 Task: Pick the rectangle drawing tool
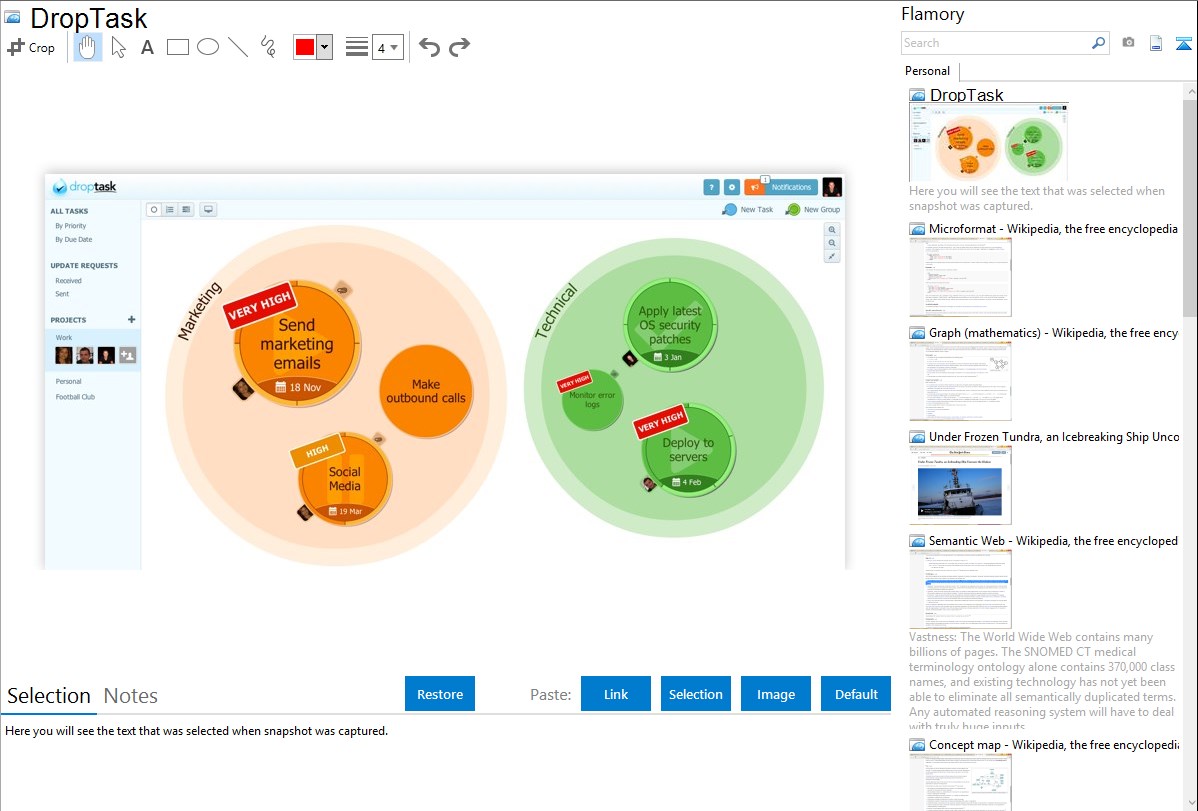pos(177,47)
